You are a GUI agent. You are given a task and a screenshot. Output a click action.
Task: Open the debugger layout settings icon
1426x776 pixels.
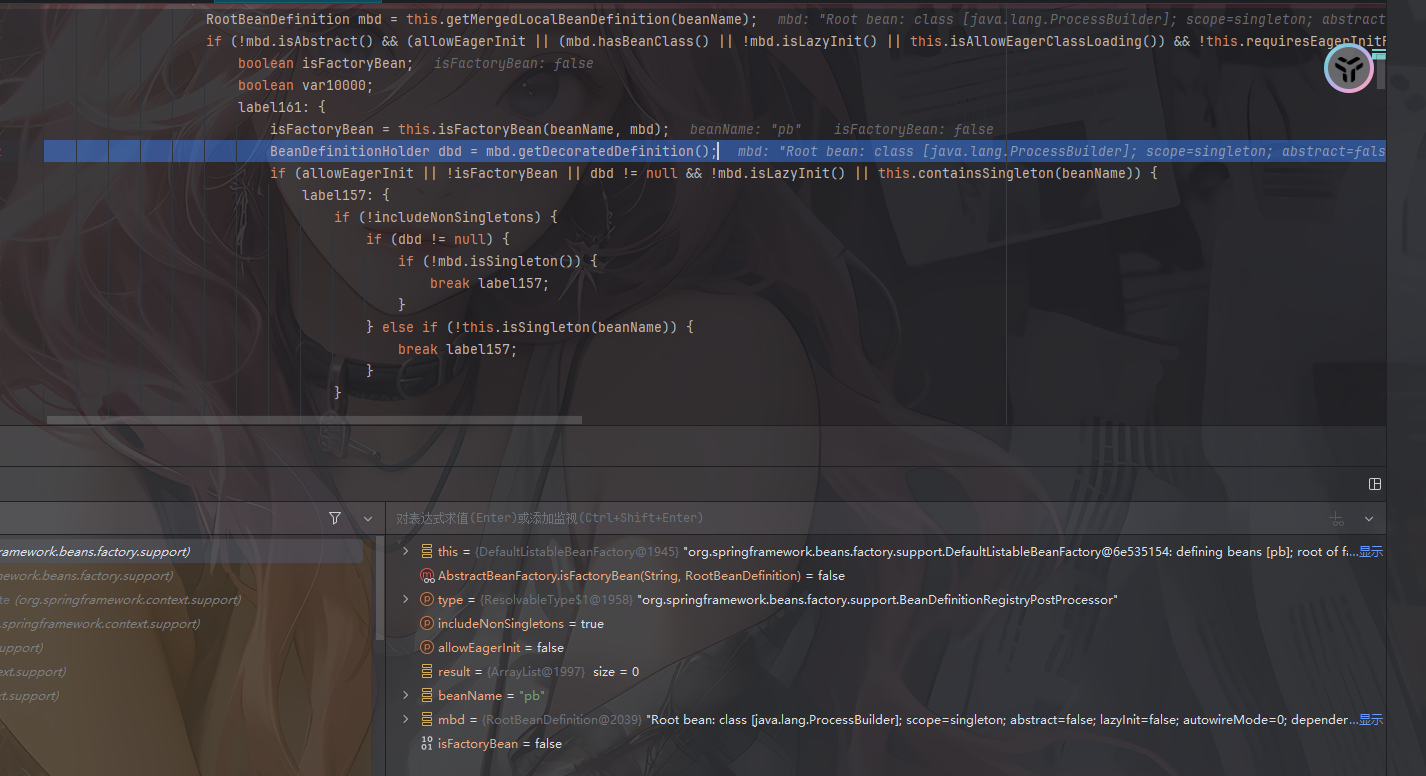[1375, 484]
